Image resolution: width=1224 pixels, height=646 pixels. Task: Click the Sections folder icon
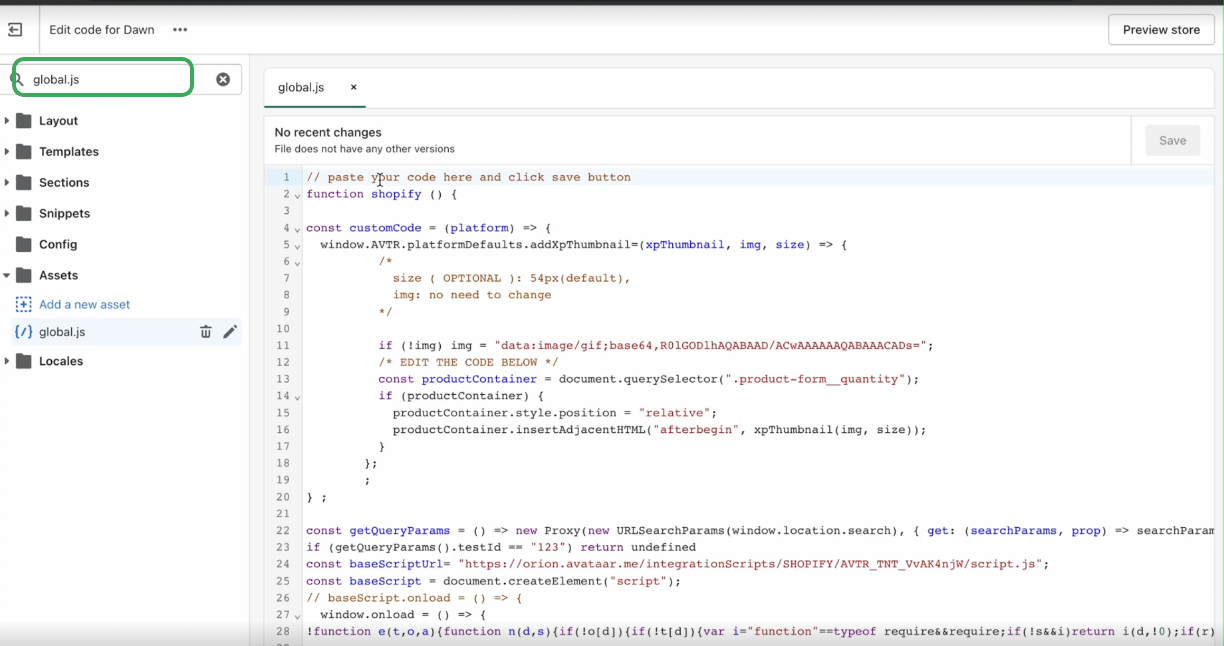[24, 183]
